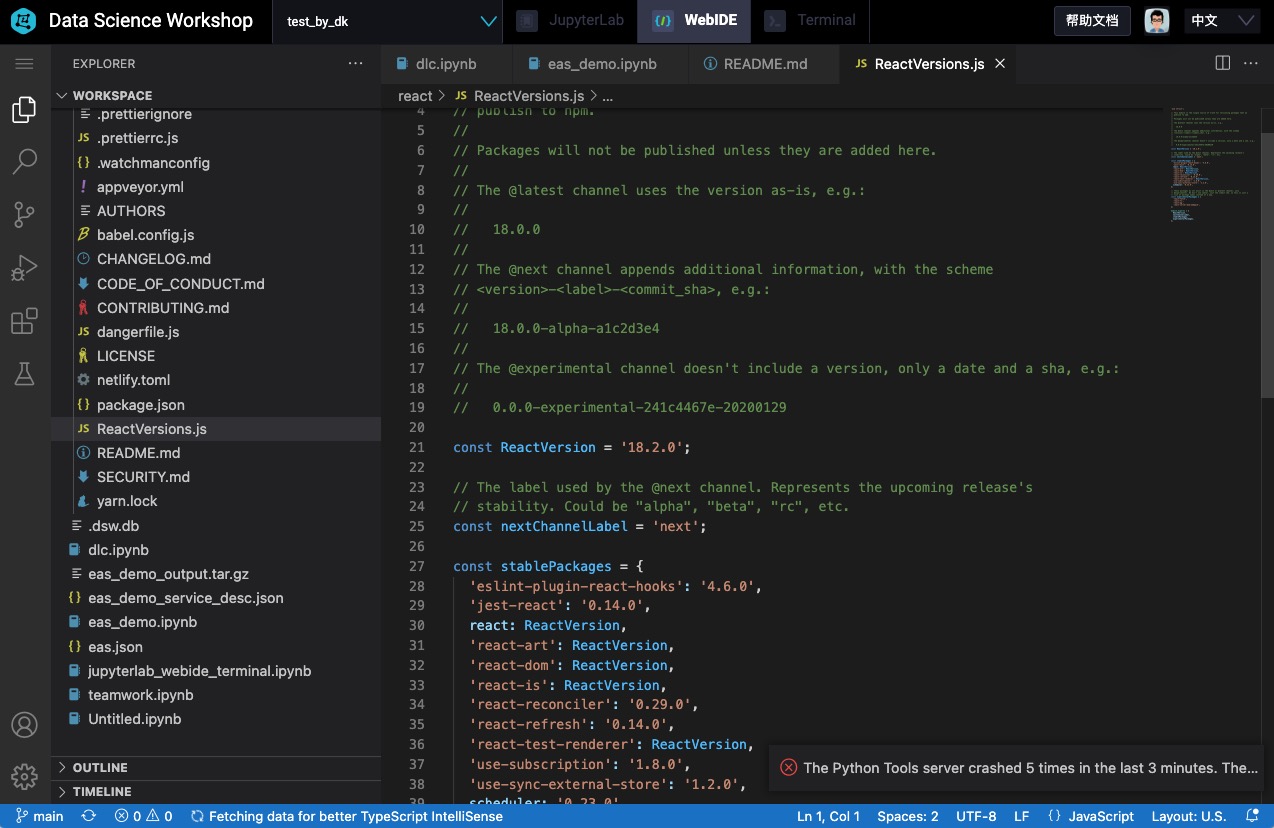1274x828 pixels.
Task: Open the Run and Debug view
Action: coord(25,268)
